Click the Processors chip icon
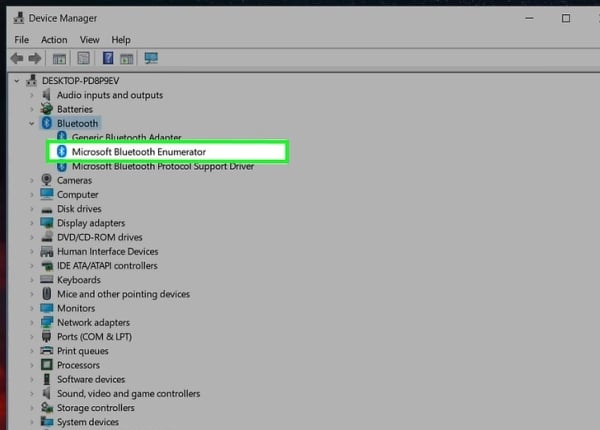Image resolution: width=600 pixels, height=430 pixels. click(47, 365)
